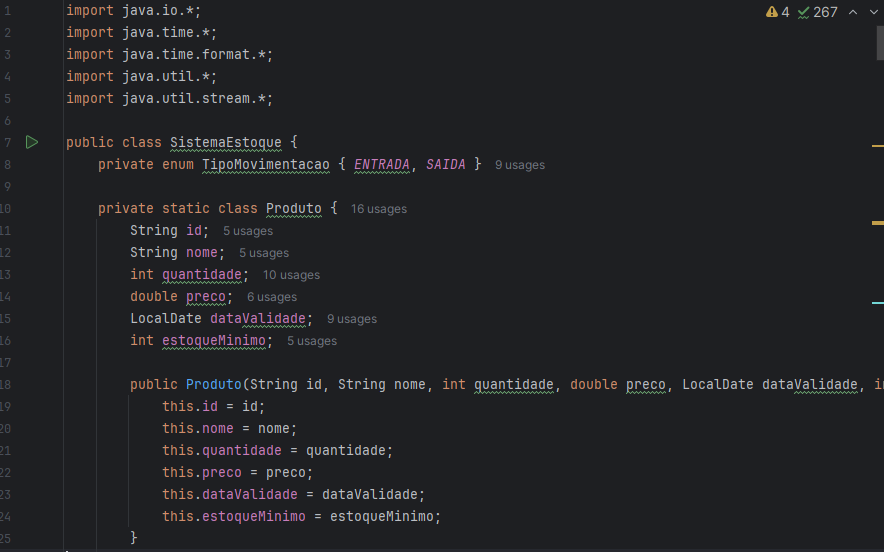This screenshot has width=884, height=552.
Task: Click import java.time.format.* line
Action: 170,55
